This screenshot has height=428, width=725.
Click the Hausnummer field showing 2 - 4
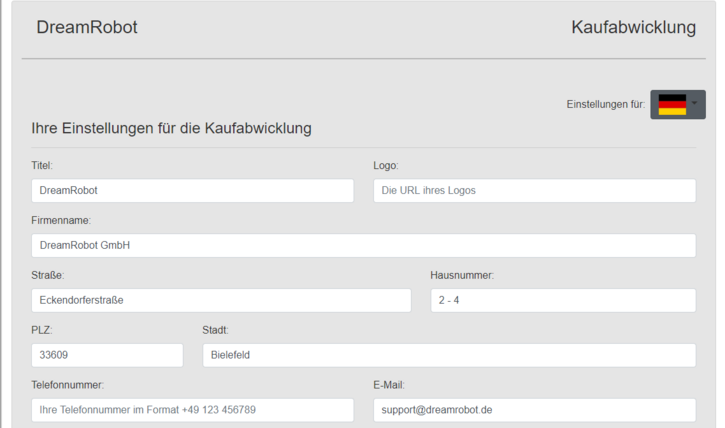(x=563, y=300)
